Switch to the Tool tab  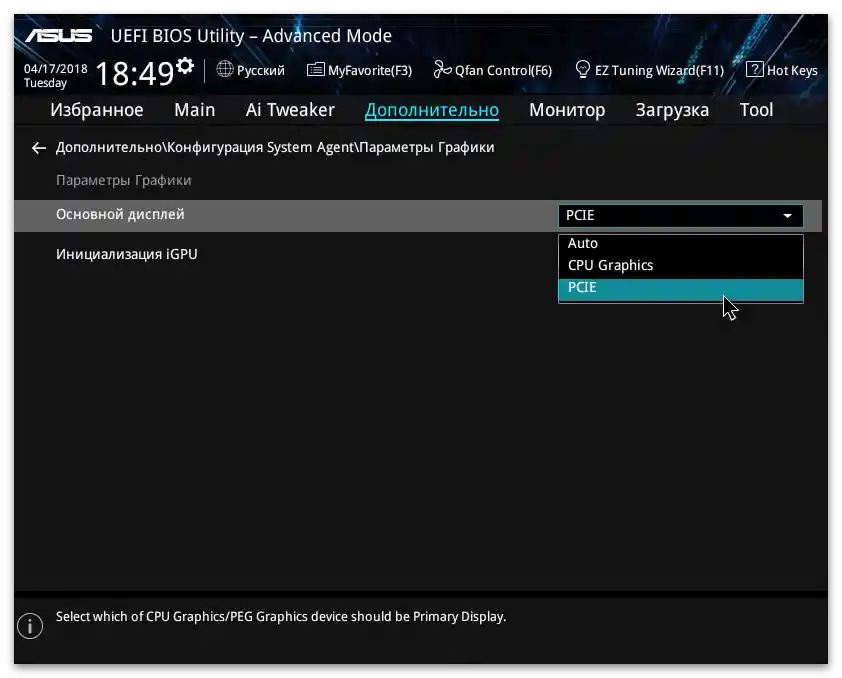point(756,110)
